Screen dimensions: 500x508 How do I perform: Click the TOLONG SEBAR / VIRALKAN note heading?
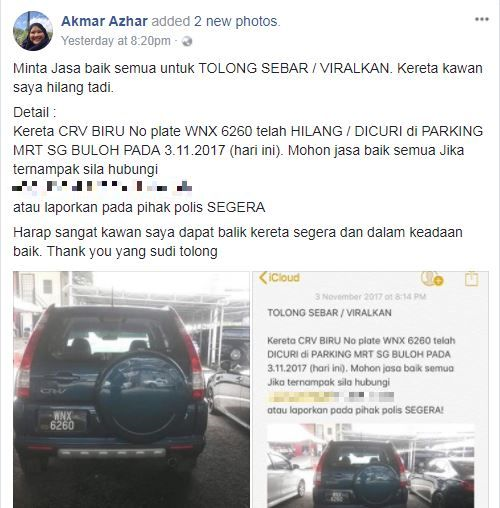pos(329,313)
